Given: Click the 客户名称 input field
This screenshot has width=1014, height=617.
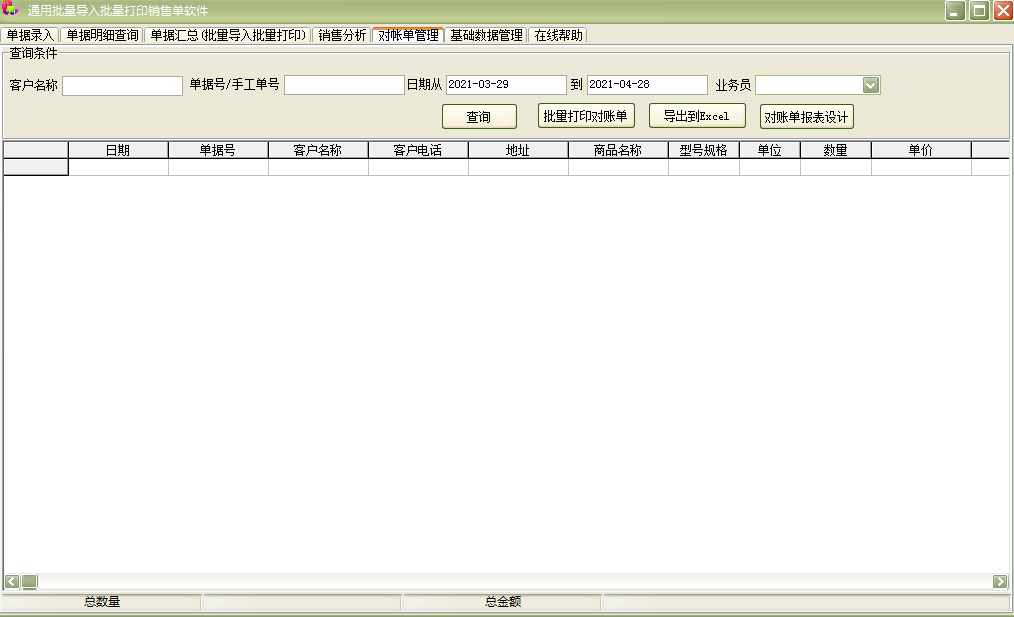Looking at the screenshot, I should pos(122,85).
